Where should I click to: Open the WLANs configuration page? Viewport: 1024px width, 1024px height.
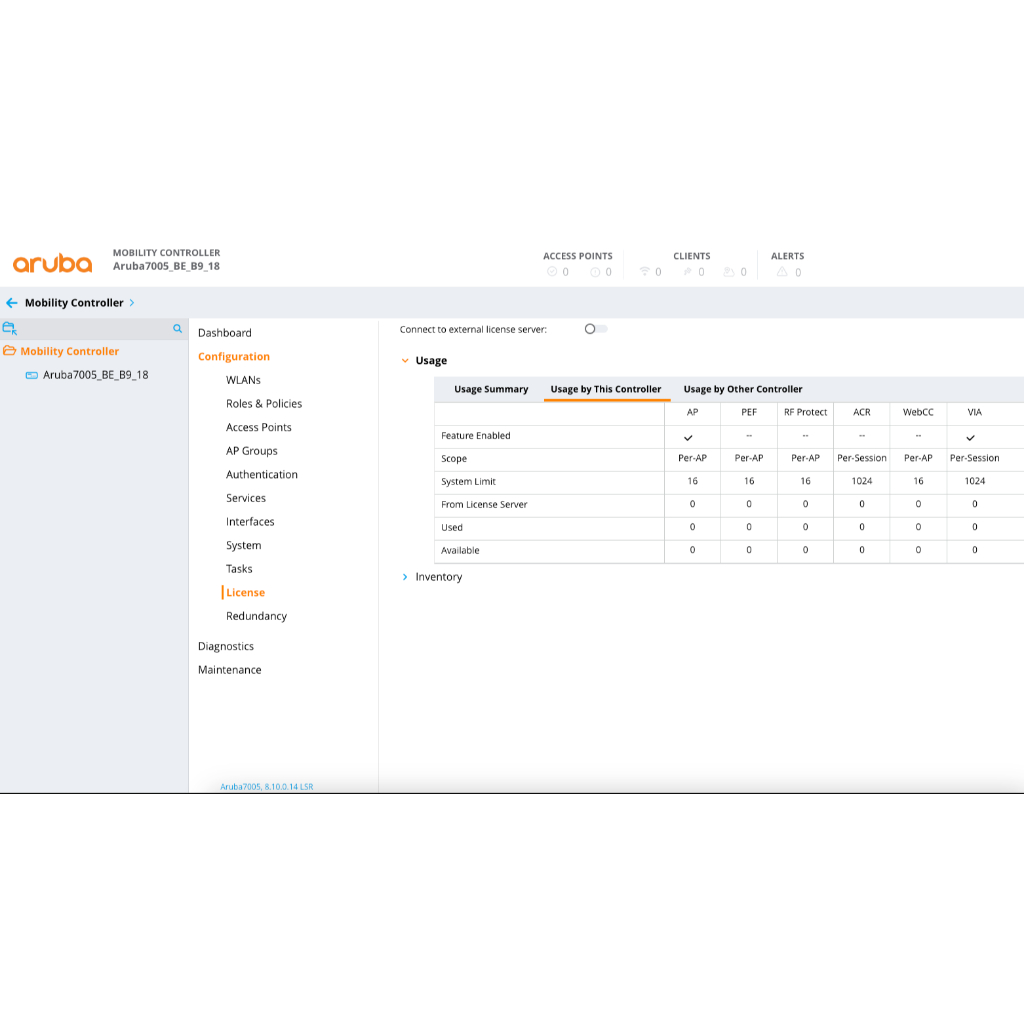click(x=243, y=380)
